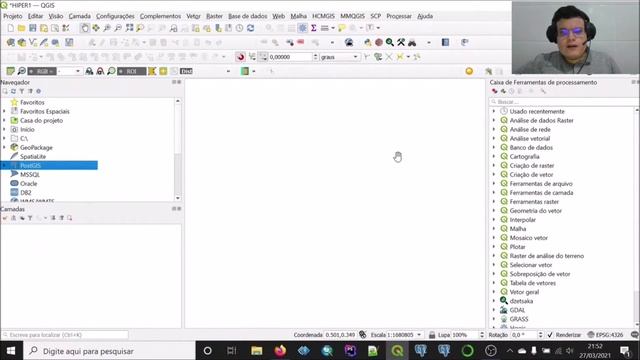Click the Navegador panel vertical scrollbar
Image resolution: width=640 pixels, height=360 pixels.
point(178,149)
